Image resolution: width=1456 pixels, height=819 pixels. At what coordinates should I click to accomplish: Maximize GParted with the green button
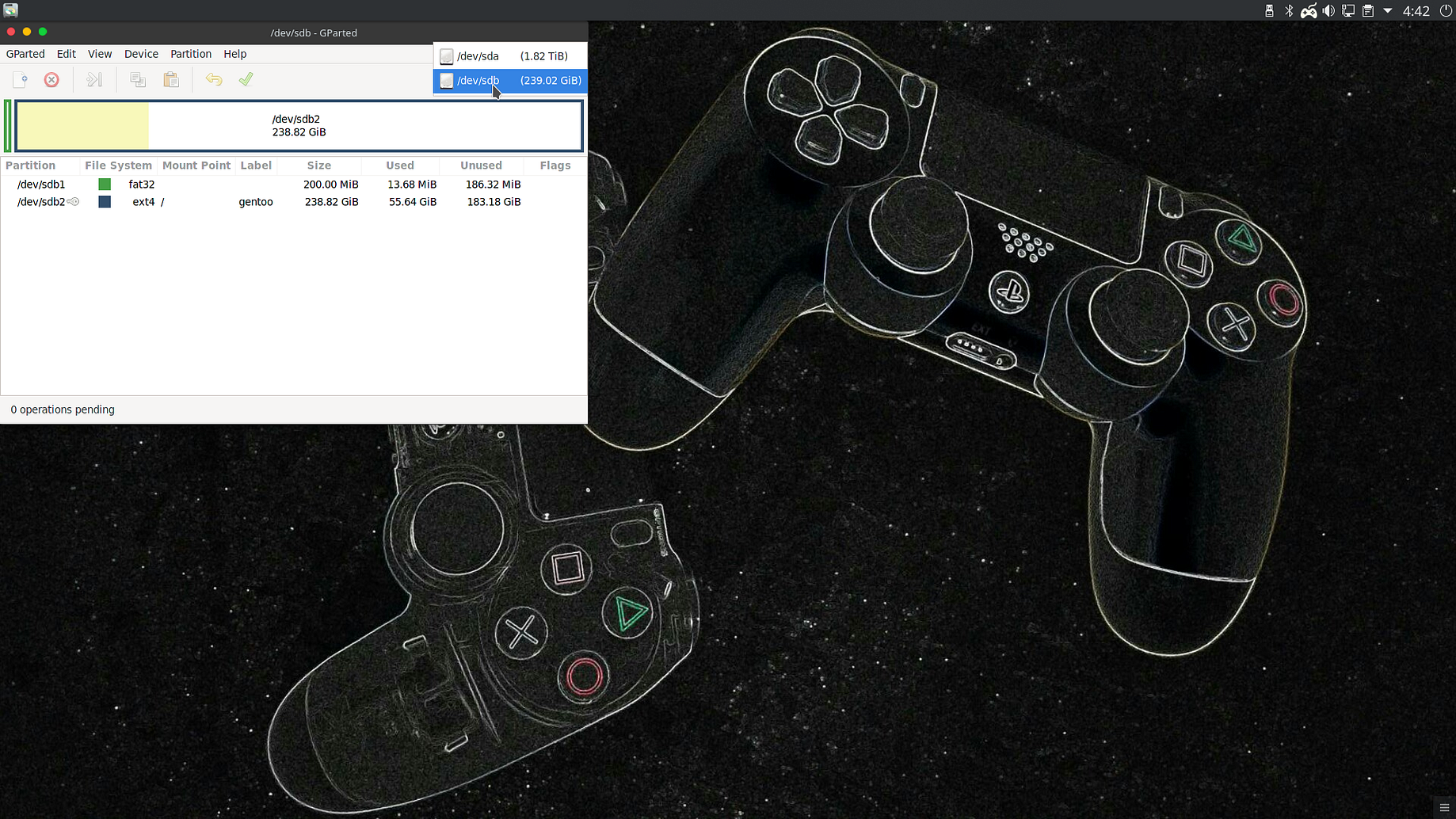(x=43, y=32)
